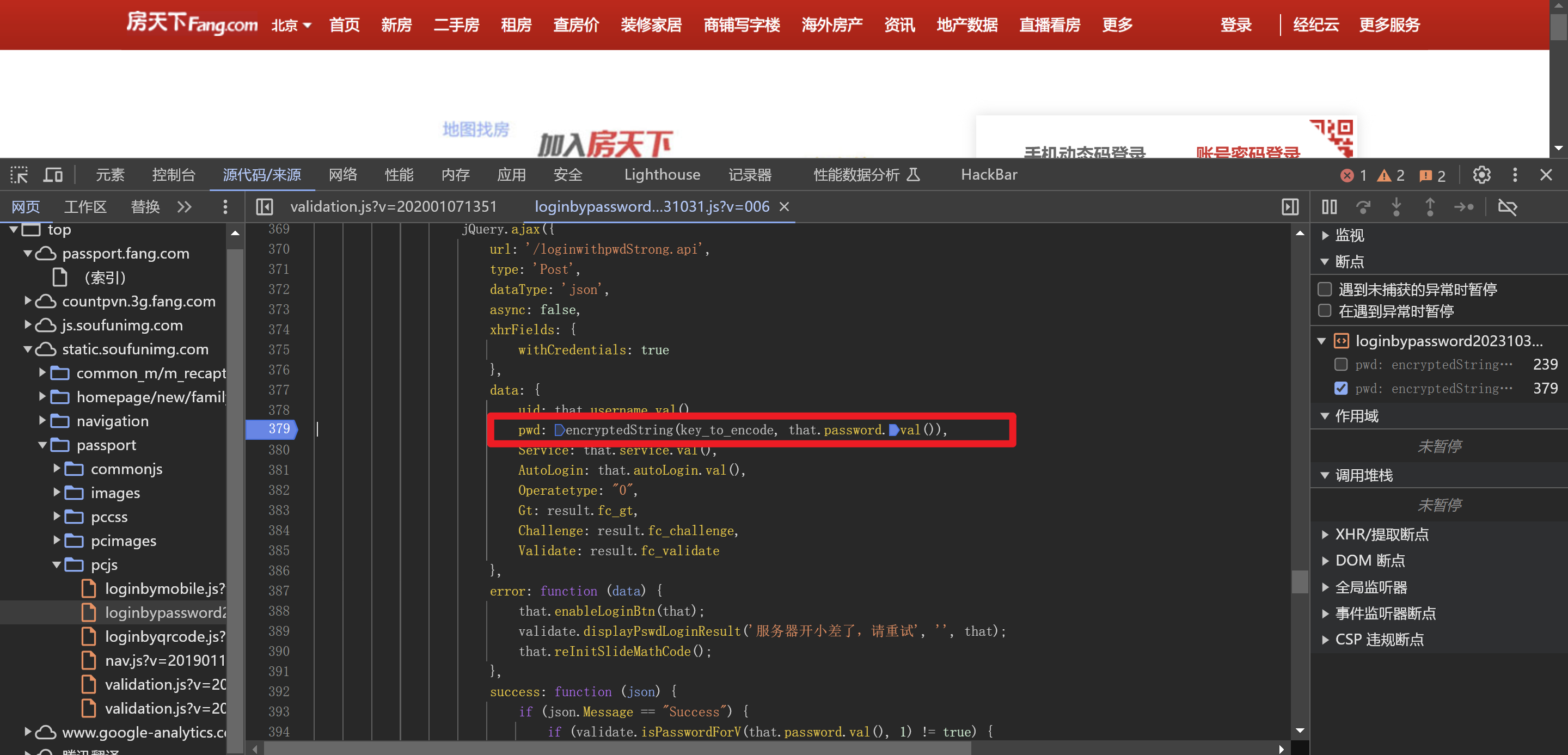The height and width of the screenshot is (755, 1568).
Task: Enable the line 239 breakpoint checkbox
Action: click(x=1340, y=364)
